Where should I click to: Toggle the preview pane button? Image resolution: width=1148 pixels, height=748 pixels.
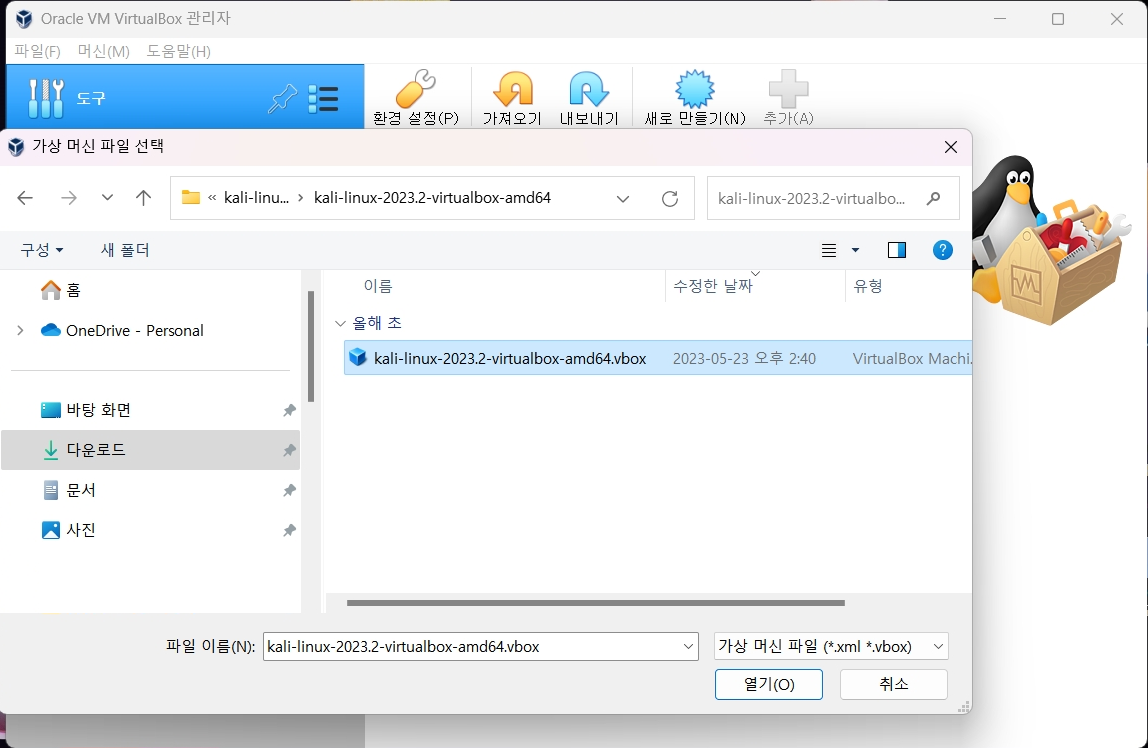tap(897, 250)
